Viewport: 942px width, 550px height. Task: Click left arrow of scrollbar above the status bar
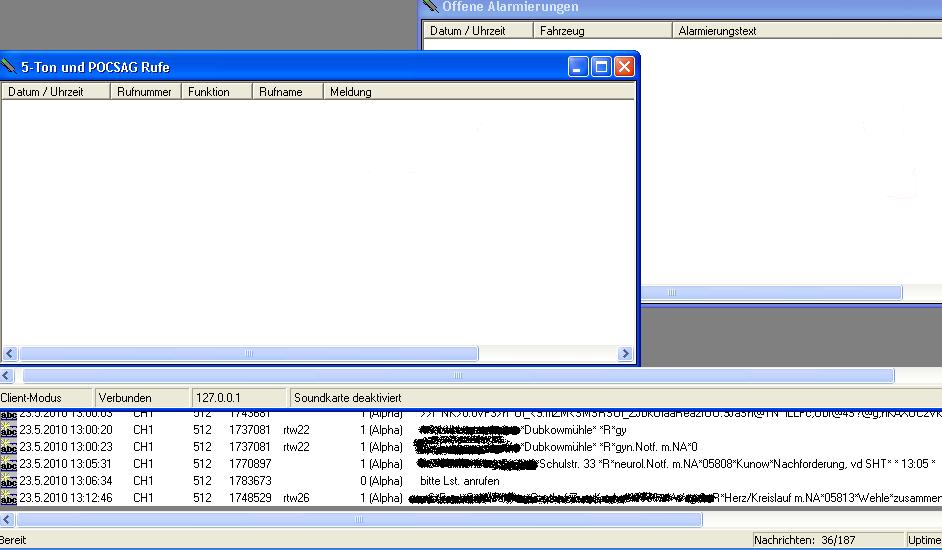(x=7, y=376)
